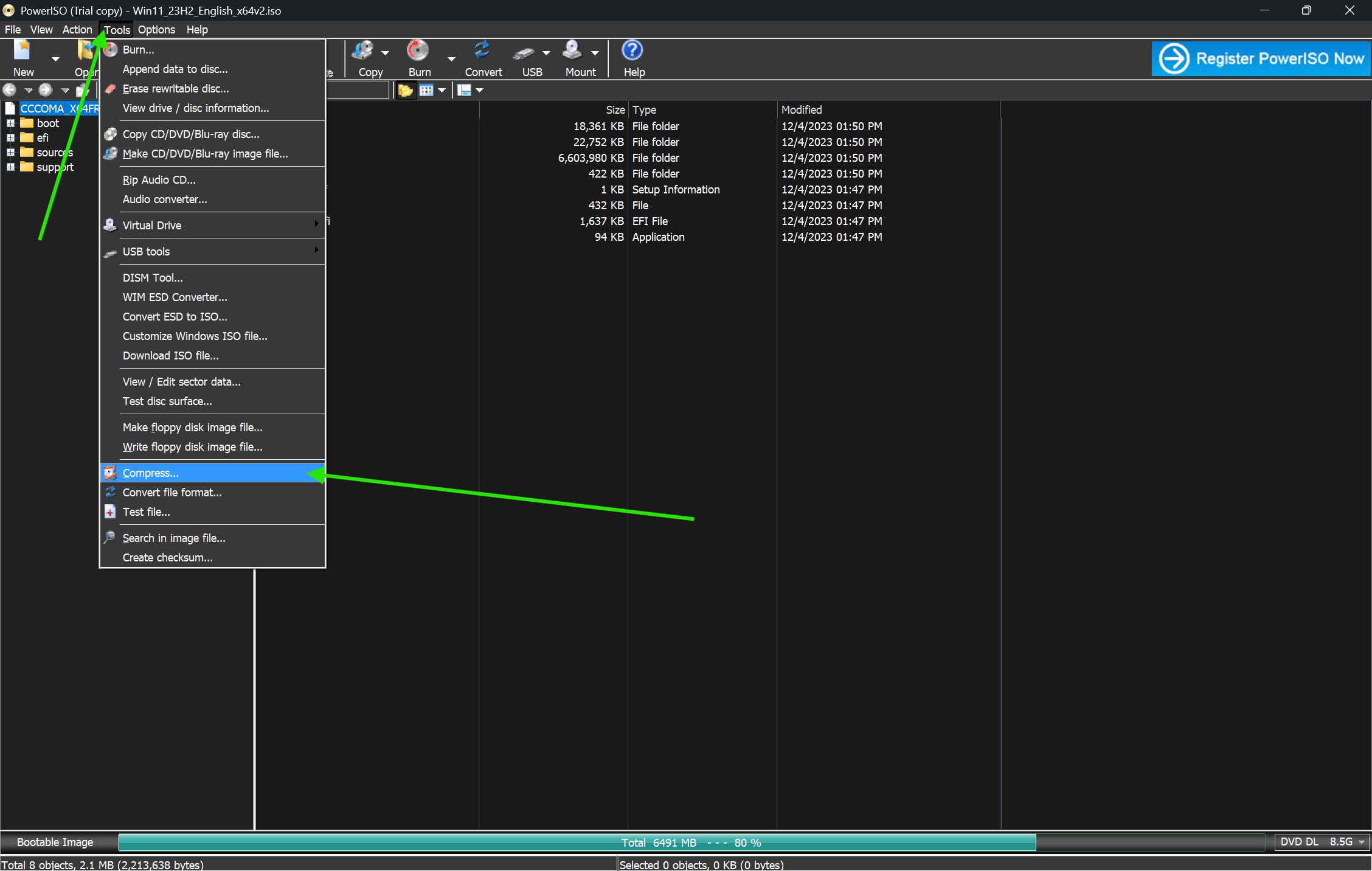1372x871 pixels.
Task: Choose Convert file format menu entry
Action: [172, 493]
